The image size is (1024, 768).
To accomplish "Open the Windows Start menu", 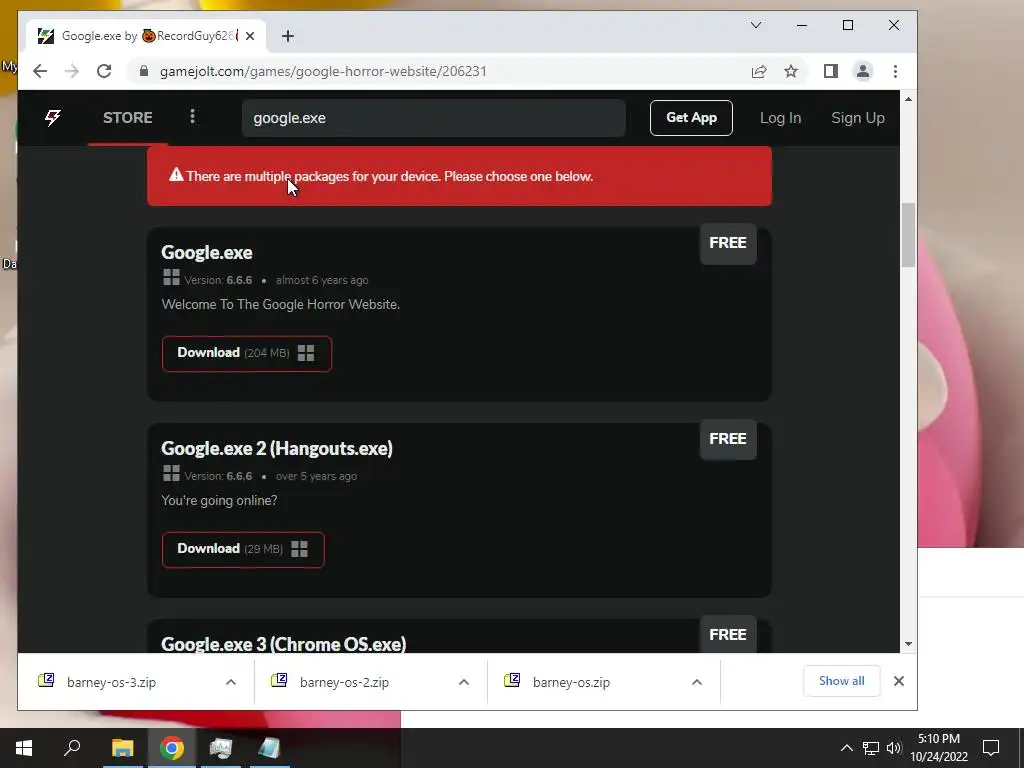I will click(x=24, y=748).
